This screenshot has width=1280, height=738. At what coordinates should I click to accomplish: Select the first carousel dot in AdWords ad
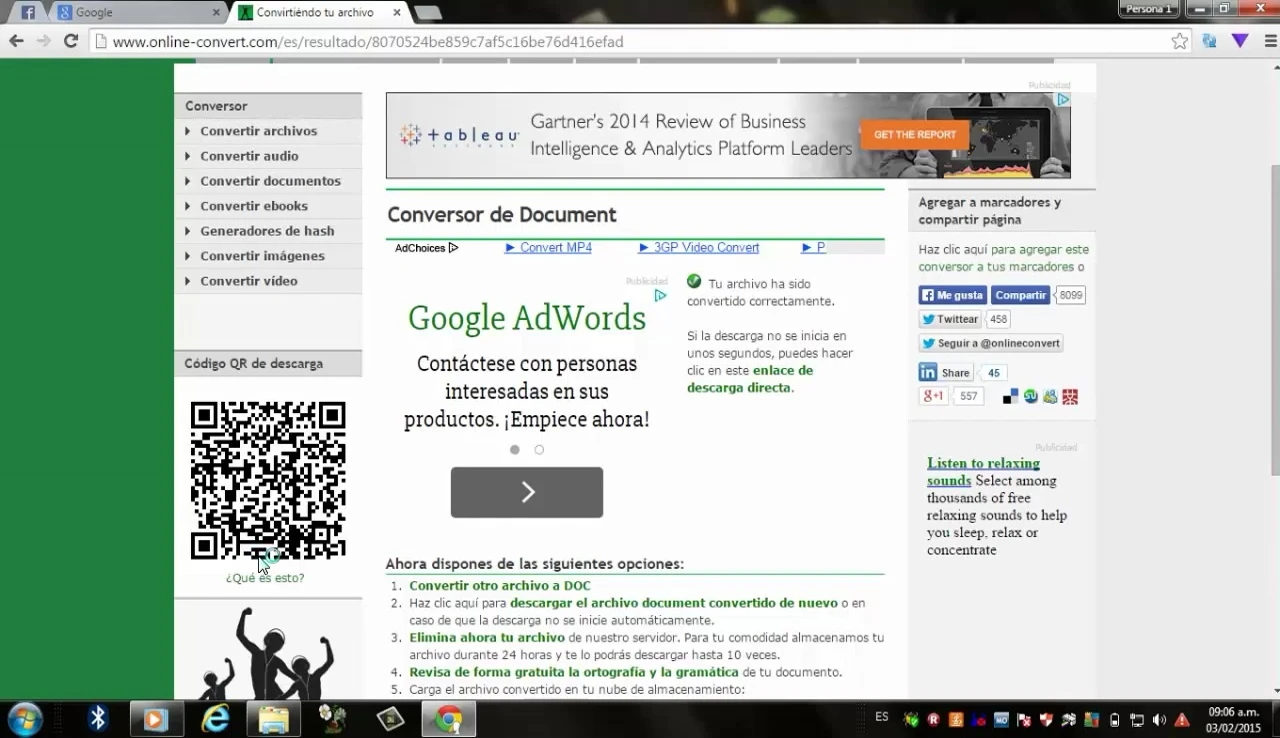click(x=515, y=450)
